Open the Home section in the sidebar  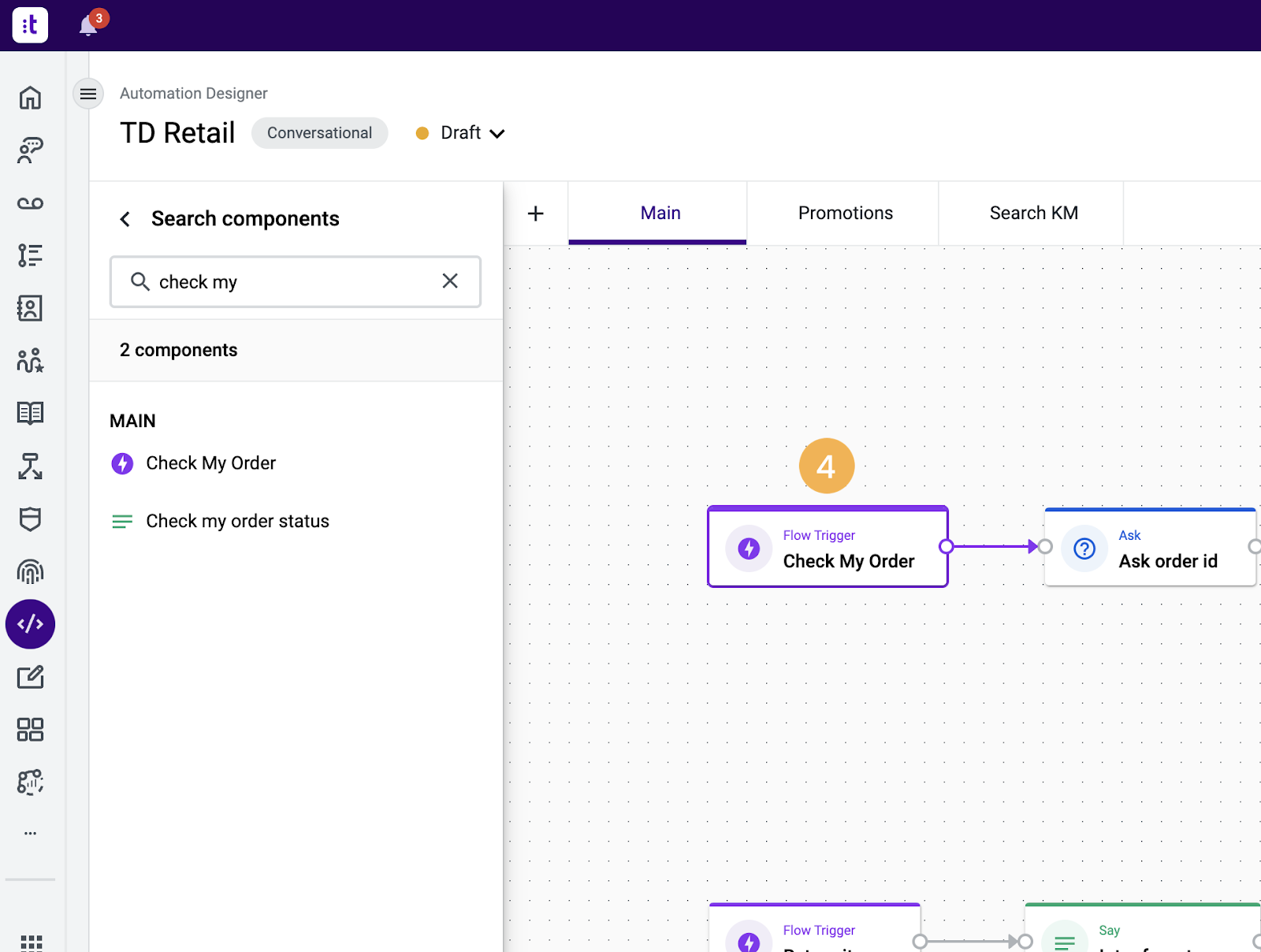pos(30,96)
